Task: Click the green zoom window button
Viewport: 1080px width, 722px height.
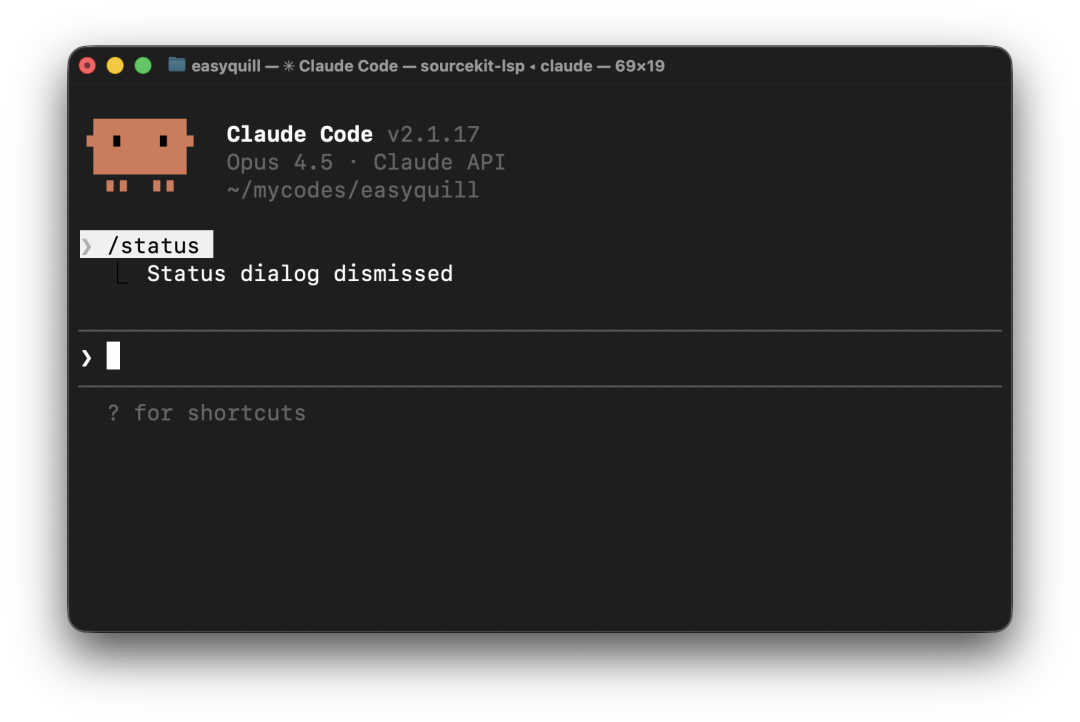Action: pyautogui.click(x=143, y=65)
